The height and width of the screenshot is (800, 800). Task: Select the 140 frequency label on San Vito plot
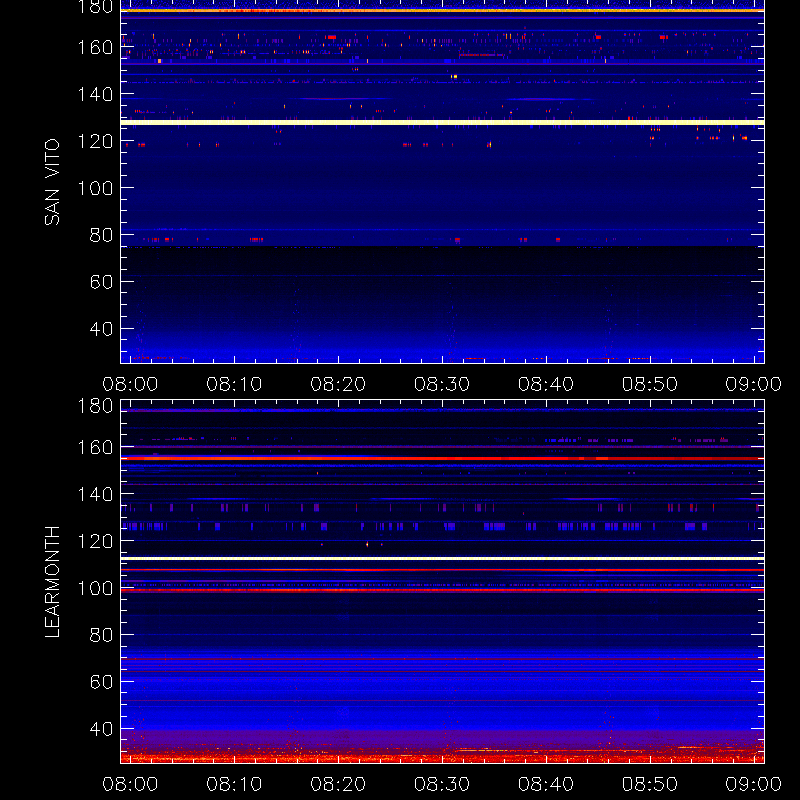(95, 94)
